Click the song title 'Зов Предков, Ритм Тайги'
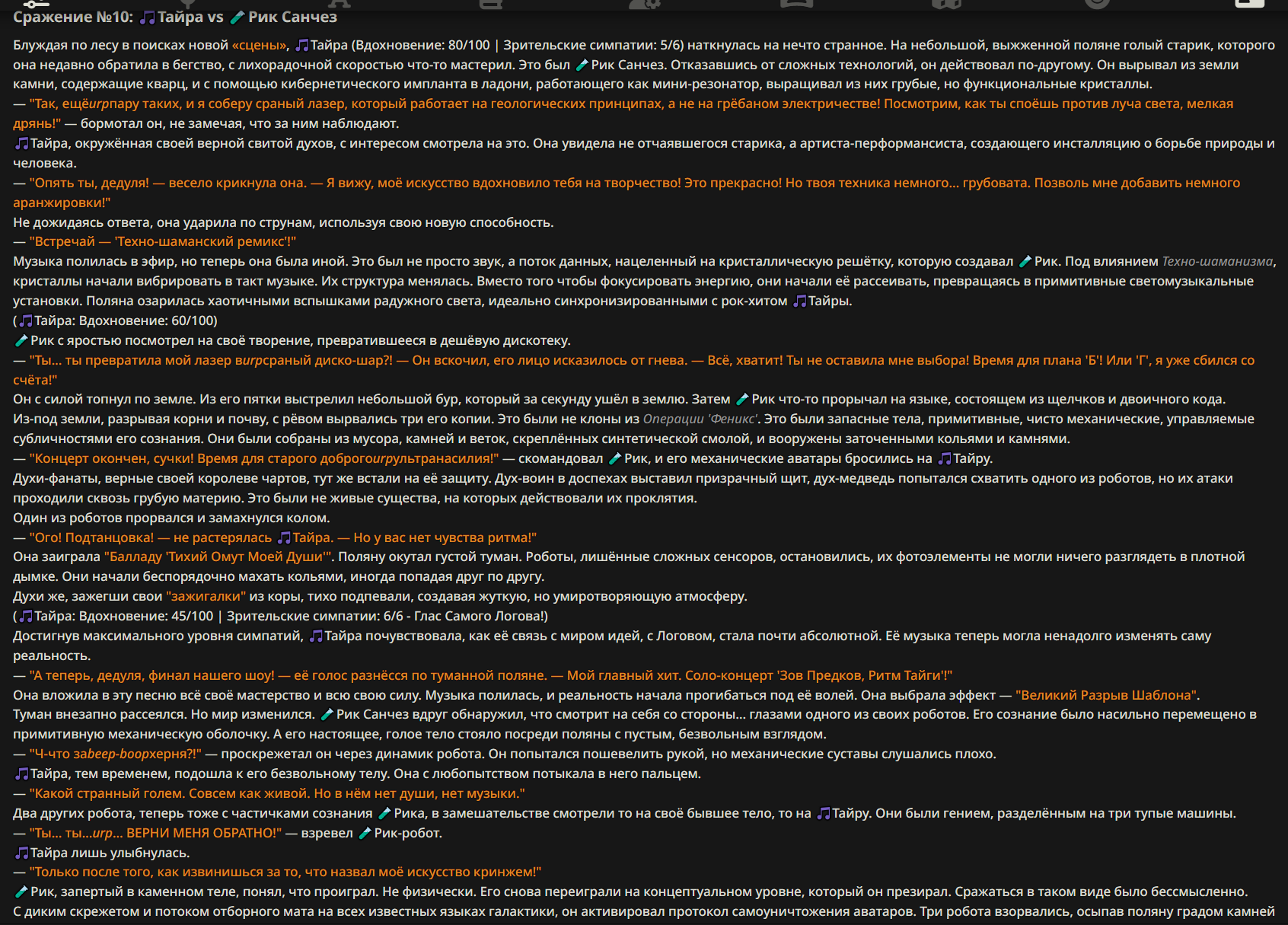 pos(860,675)
